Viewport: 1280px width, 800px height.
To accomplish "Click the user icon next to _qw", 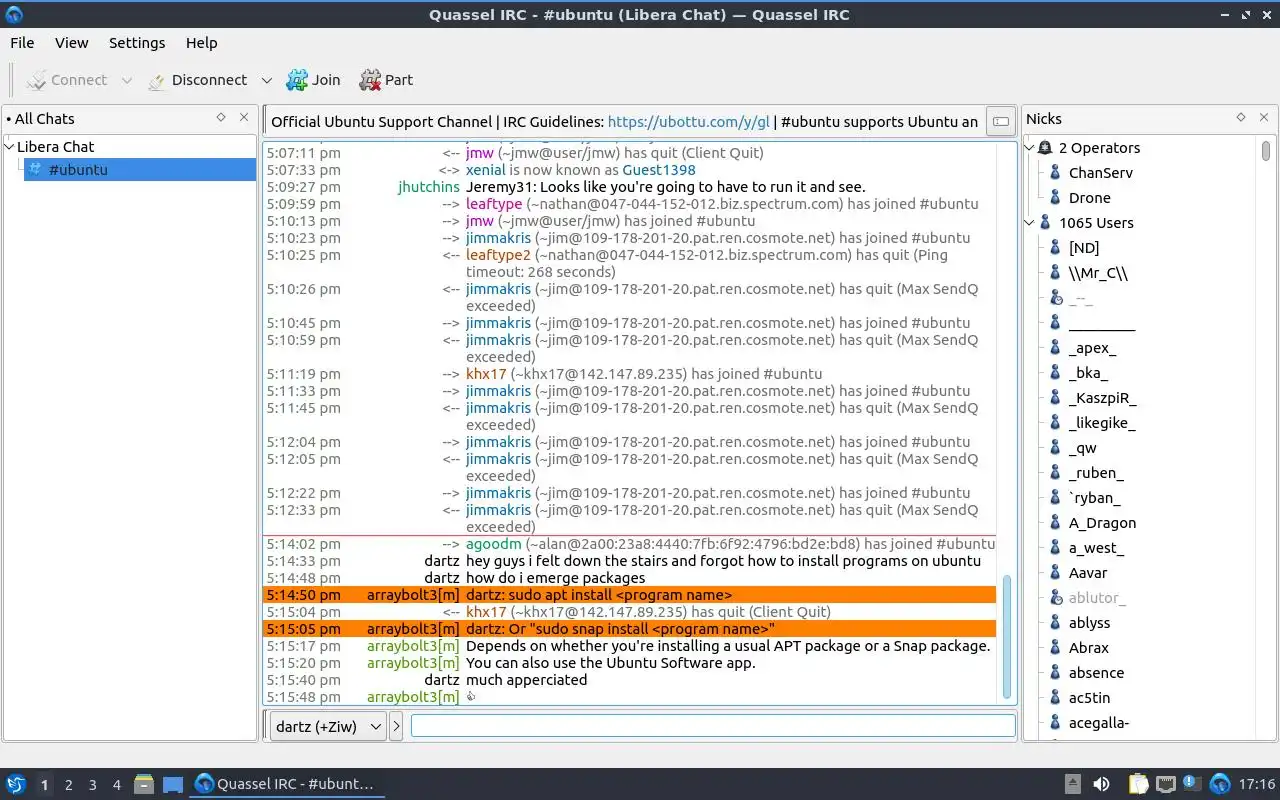I will tap(1055, 448).
